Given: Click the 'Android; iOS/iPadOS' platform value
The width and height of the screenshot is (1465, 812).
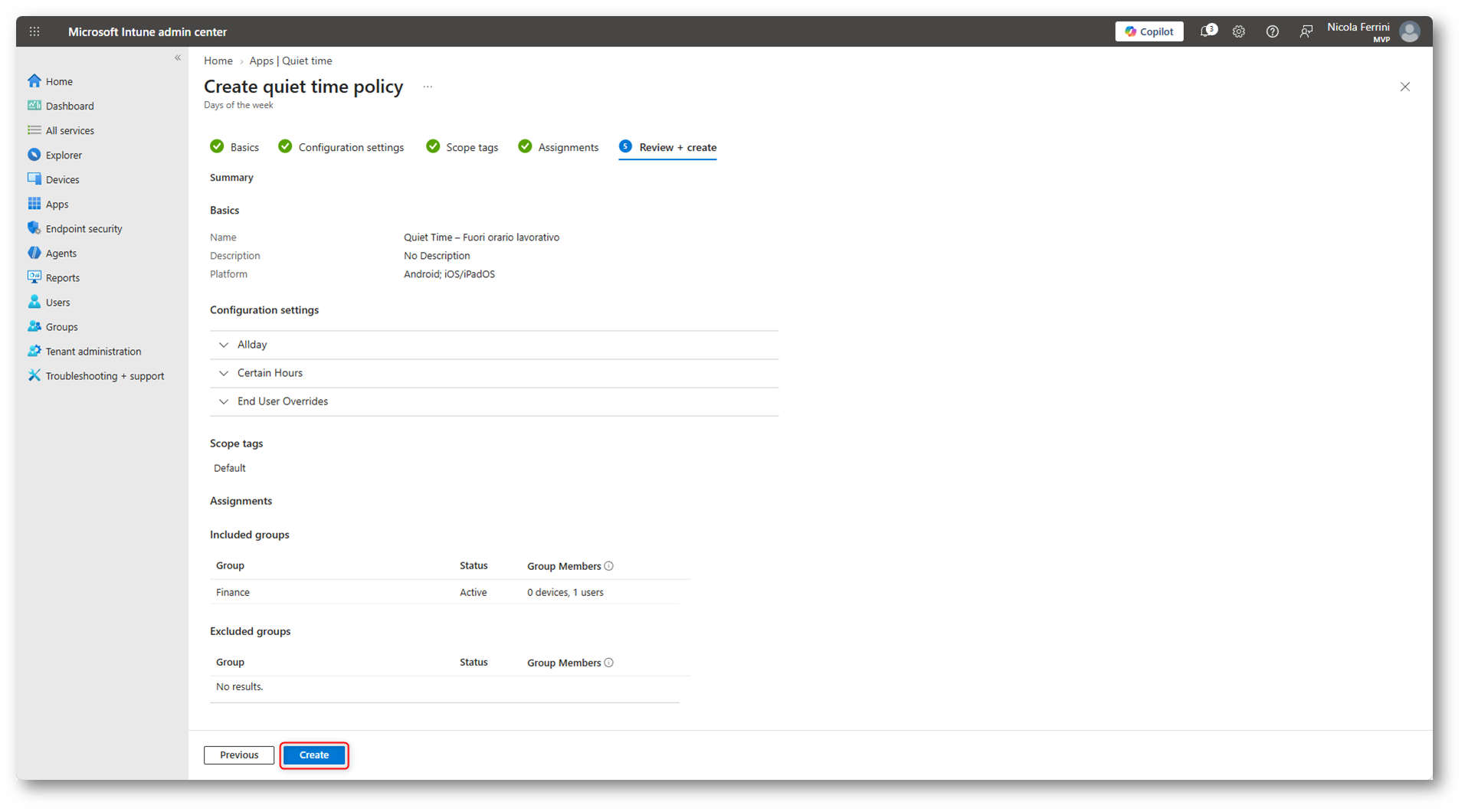Looking at the screenshot, I should (449, 274).
